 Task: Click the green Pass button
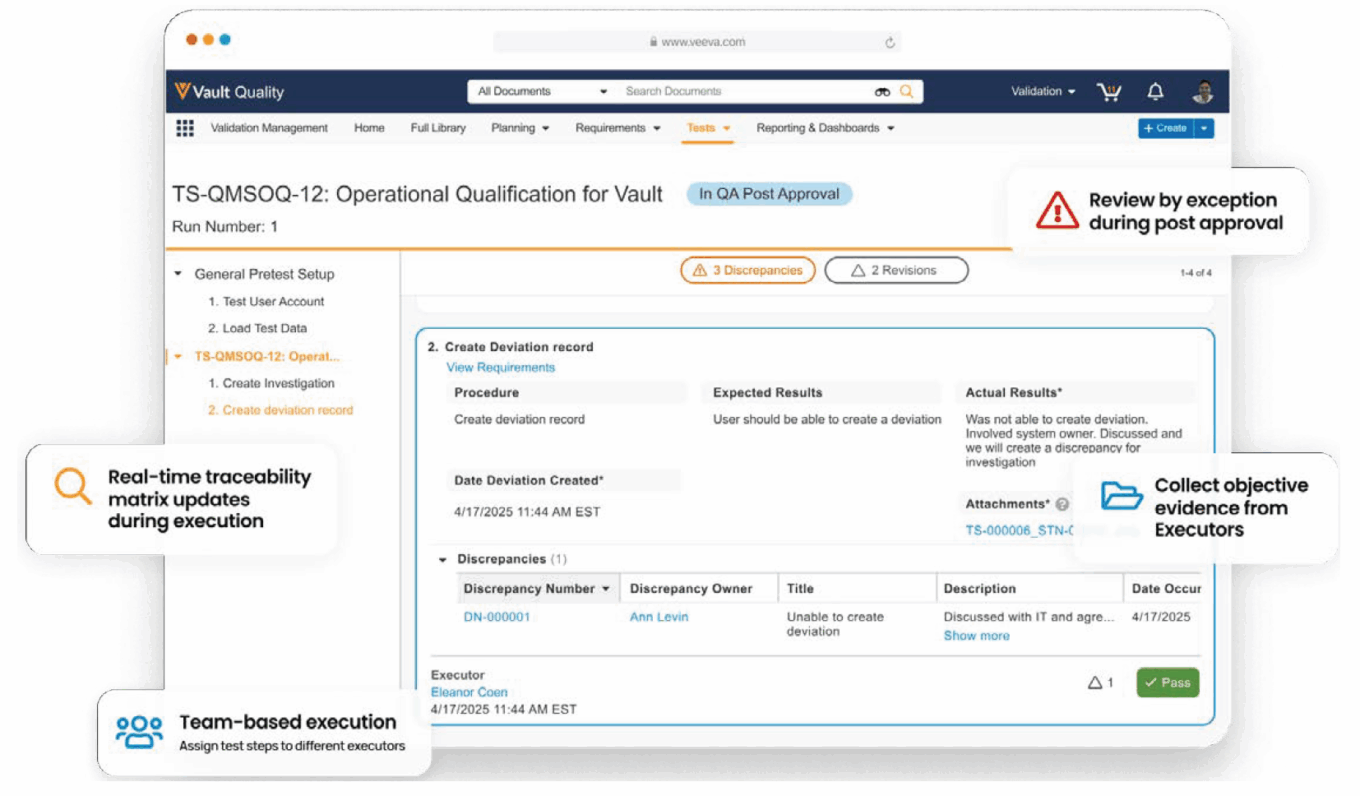click(x=1167, y=683)
